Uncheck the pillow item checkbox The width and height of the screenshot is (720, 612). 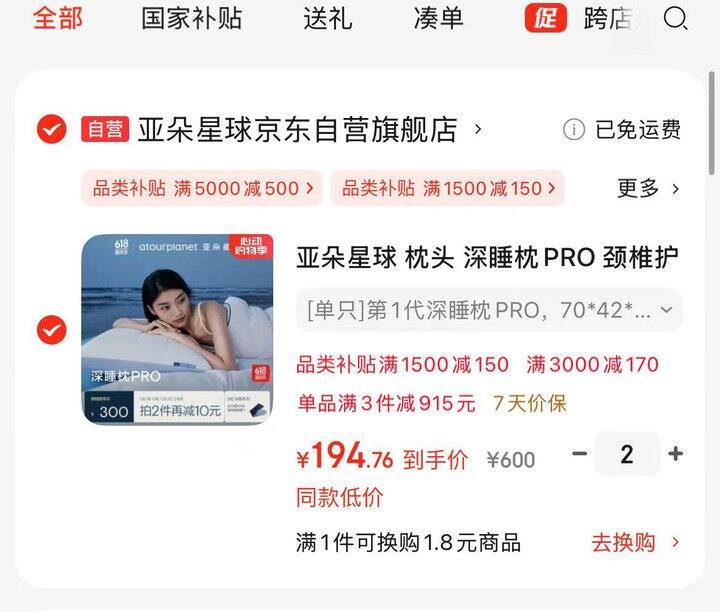[x=51, y=330]
